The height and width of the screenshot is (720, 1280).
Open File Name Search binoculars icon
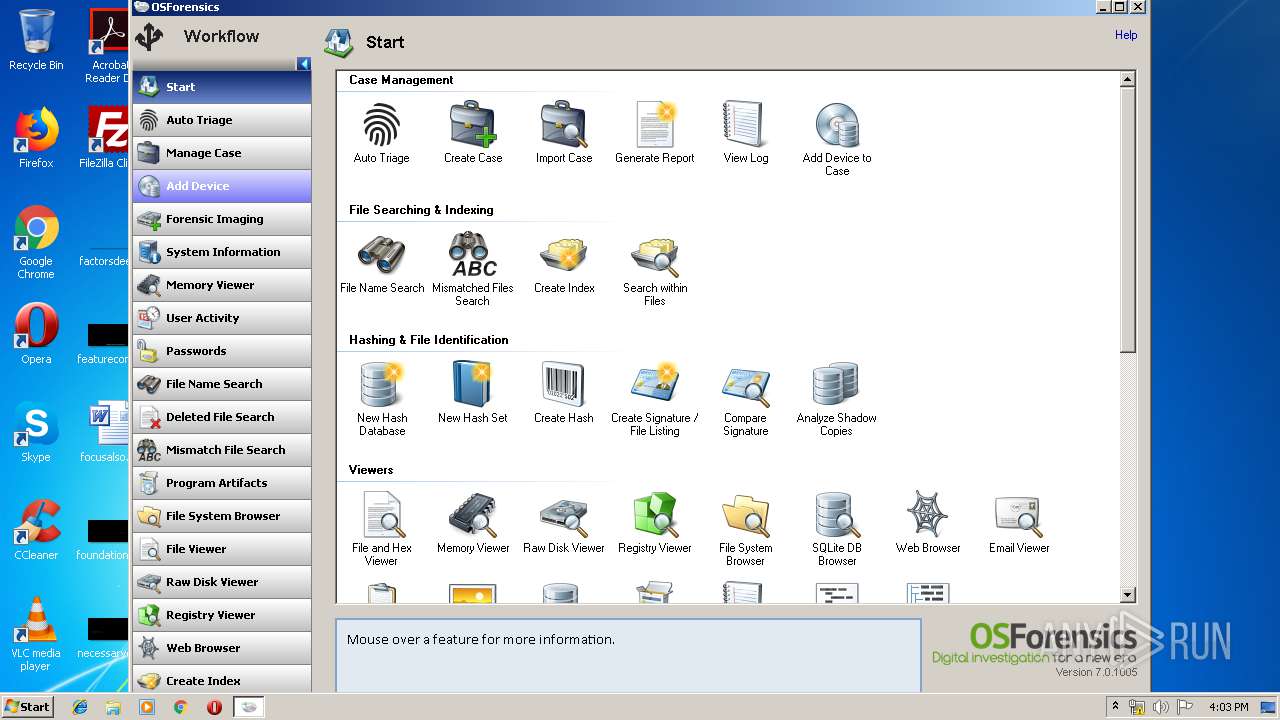(381, 256)
